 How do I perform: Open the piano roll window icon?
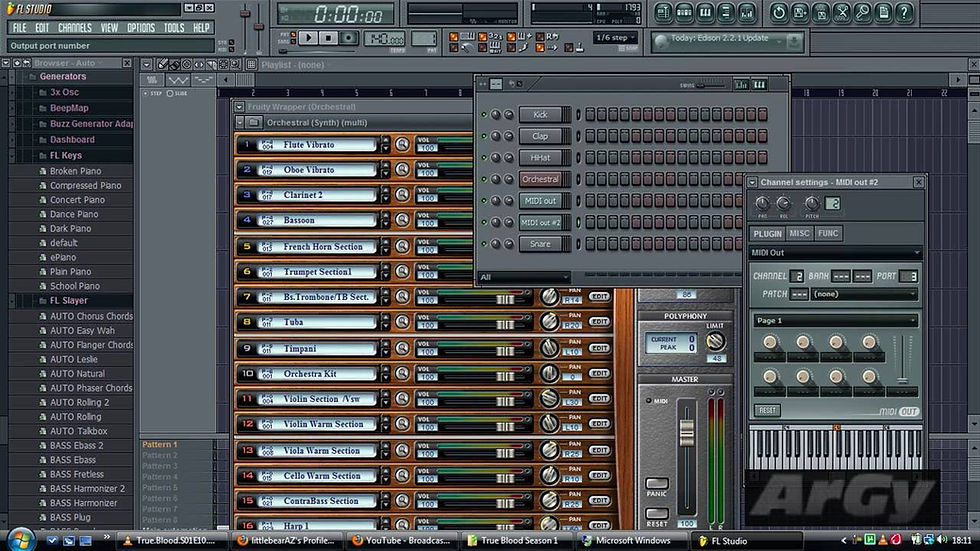click(705, 12)
